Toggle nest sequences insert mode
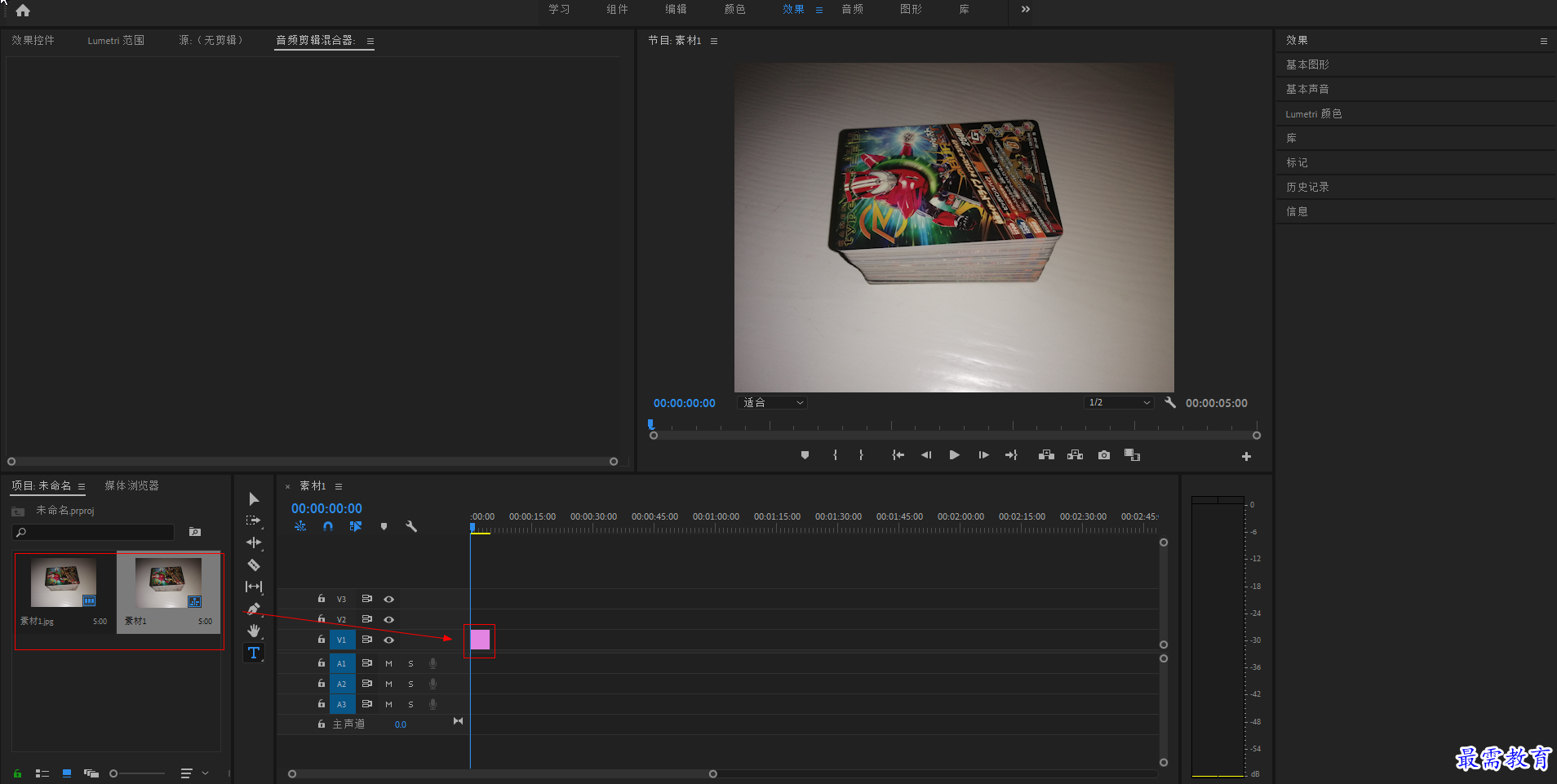 click(300, 527)
